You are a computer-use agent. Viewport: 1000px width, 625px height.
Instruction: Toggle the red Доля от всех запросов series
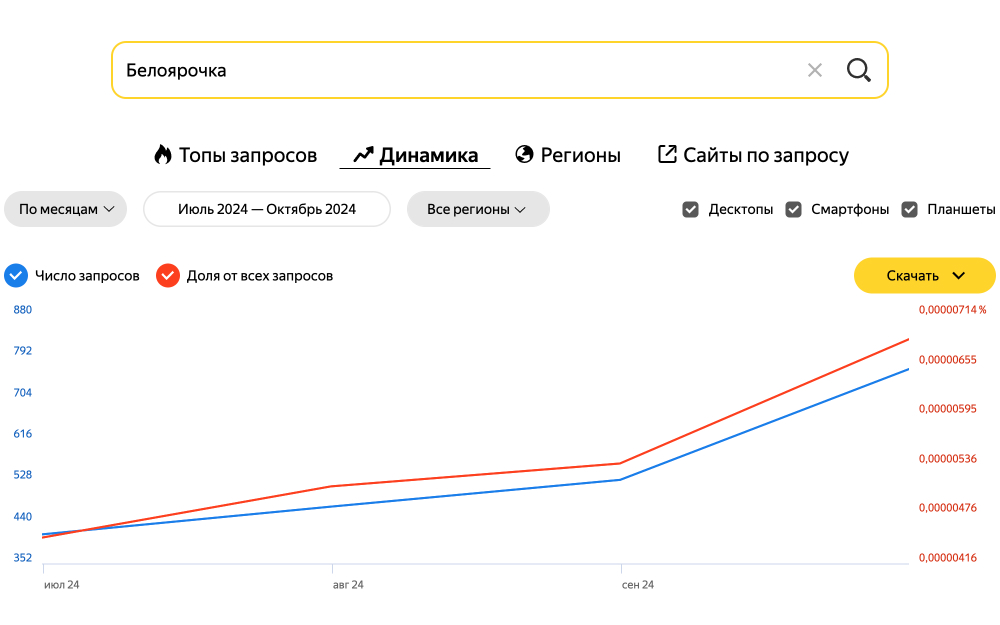(x=168, y=276)
